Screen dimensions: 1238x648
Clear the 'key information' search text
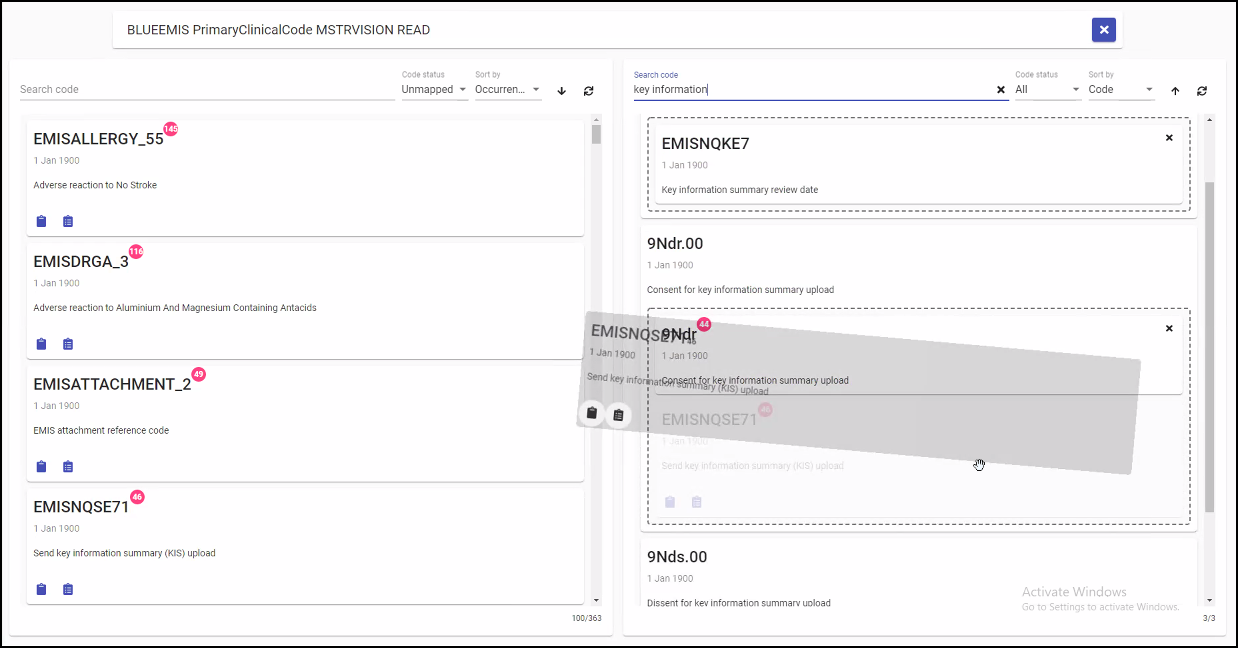(x=1000, y=90)
